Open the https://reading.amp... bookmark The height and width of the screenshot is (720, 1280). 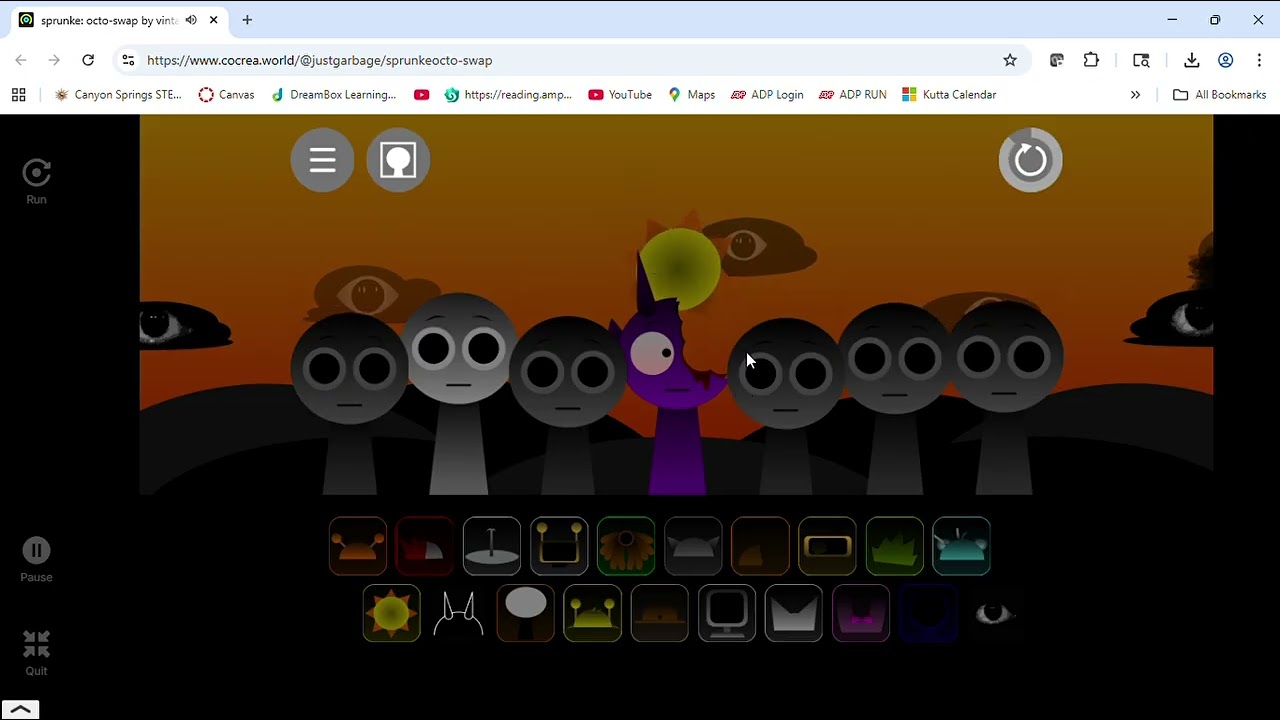point(508,95)
